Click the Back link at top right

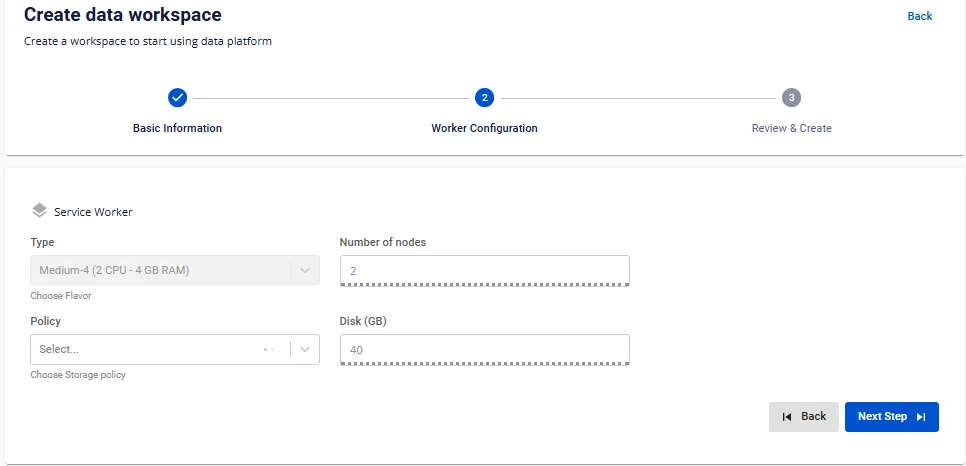(x=920, y=16)
